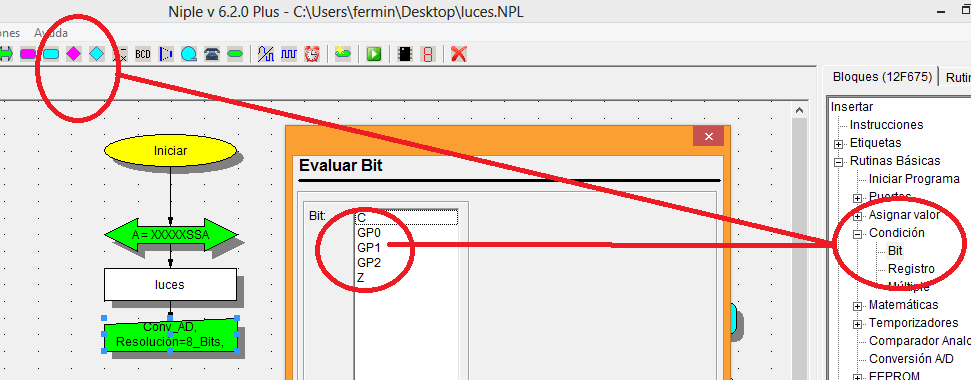Click the alarm clock timer icon
Screen dimensions: 971x380
point(312,54)
